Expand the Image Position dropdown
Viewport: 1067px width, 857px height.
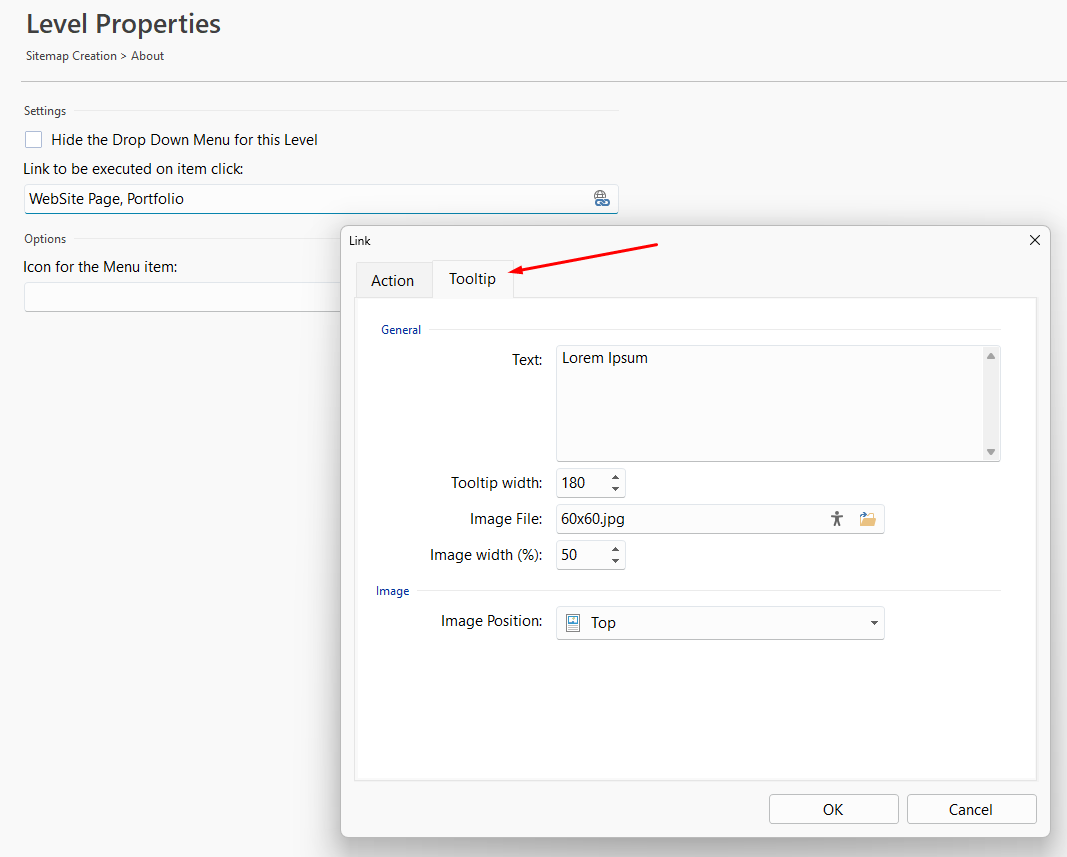(x=873, y=623)
